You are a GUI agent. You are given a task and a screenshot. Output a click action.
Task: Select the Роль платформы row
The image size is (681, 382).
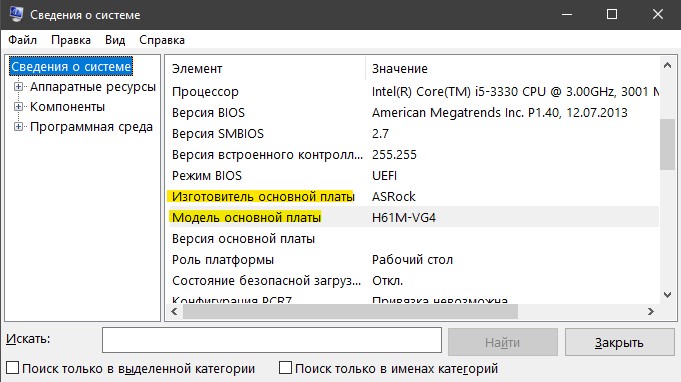click(x=413, y=260)
